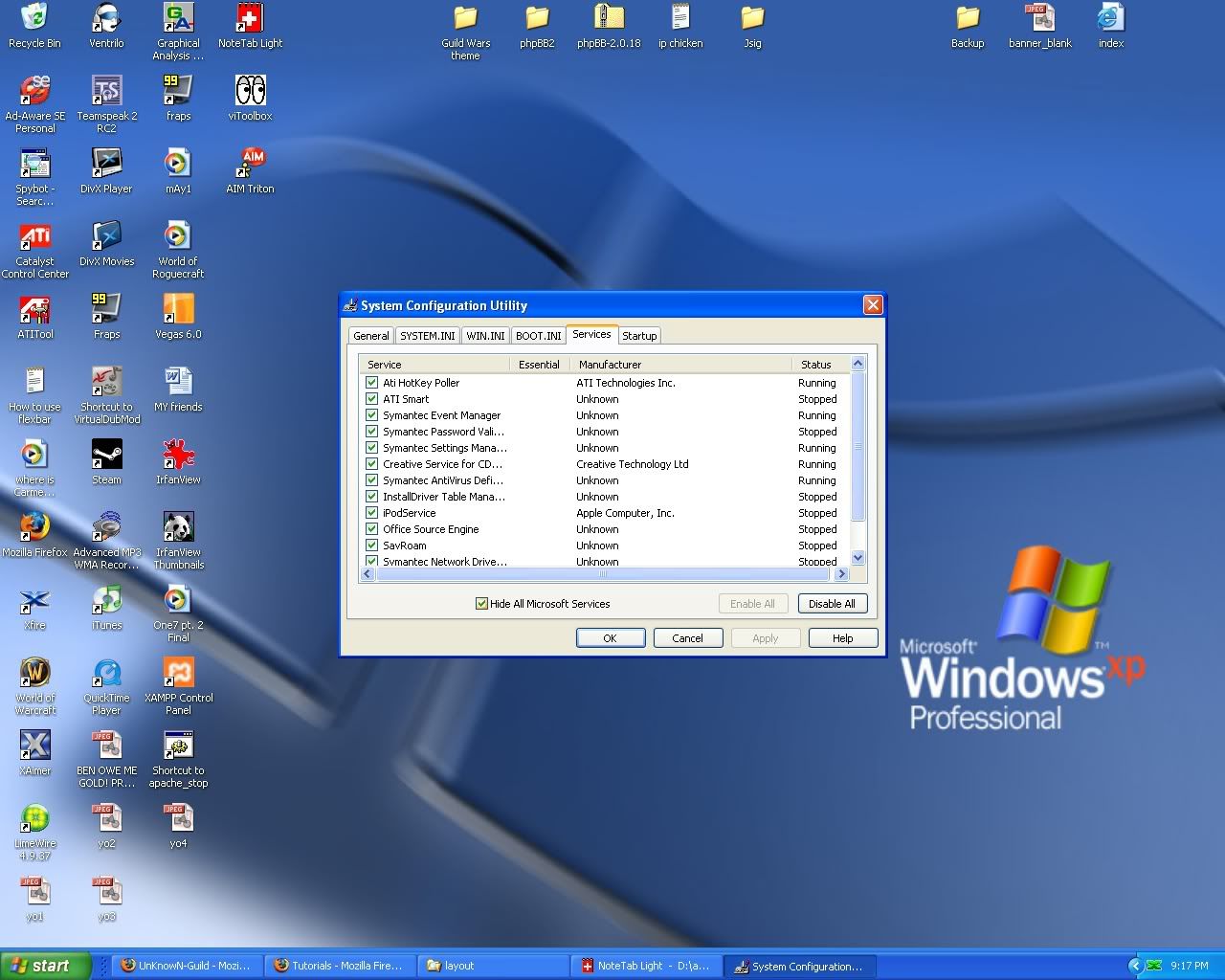
Task: Toggle the iPodService checkbox
Action: pyautogui.click(x=371, y=513)
